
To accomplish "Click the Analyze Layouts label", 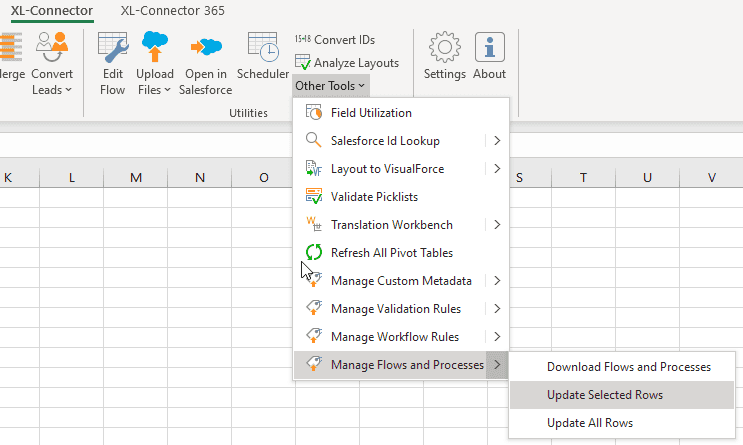I will (356, 63).
